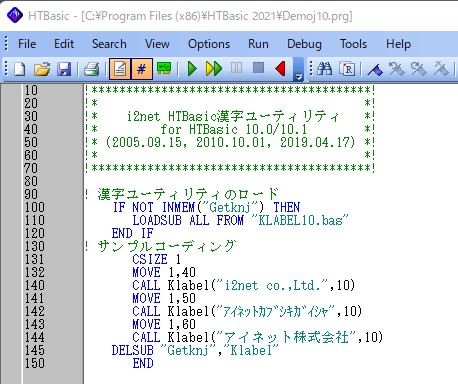Click the green device board icon
This screenshot has height=384, width=458.
click(x=164, y=68)
